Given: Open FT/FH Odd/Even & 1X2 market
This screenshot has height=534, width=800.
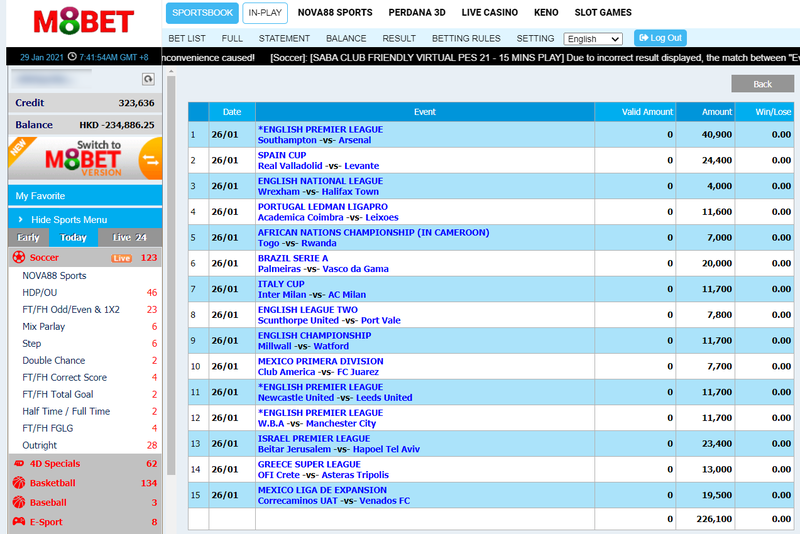Looking at the screenshot, I should 71,309.
